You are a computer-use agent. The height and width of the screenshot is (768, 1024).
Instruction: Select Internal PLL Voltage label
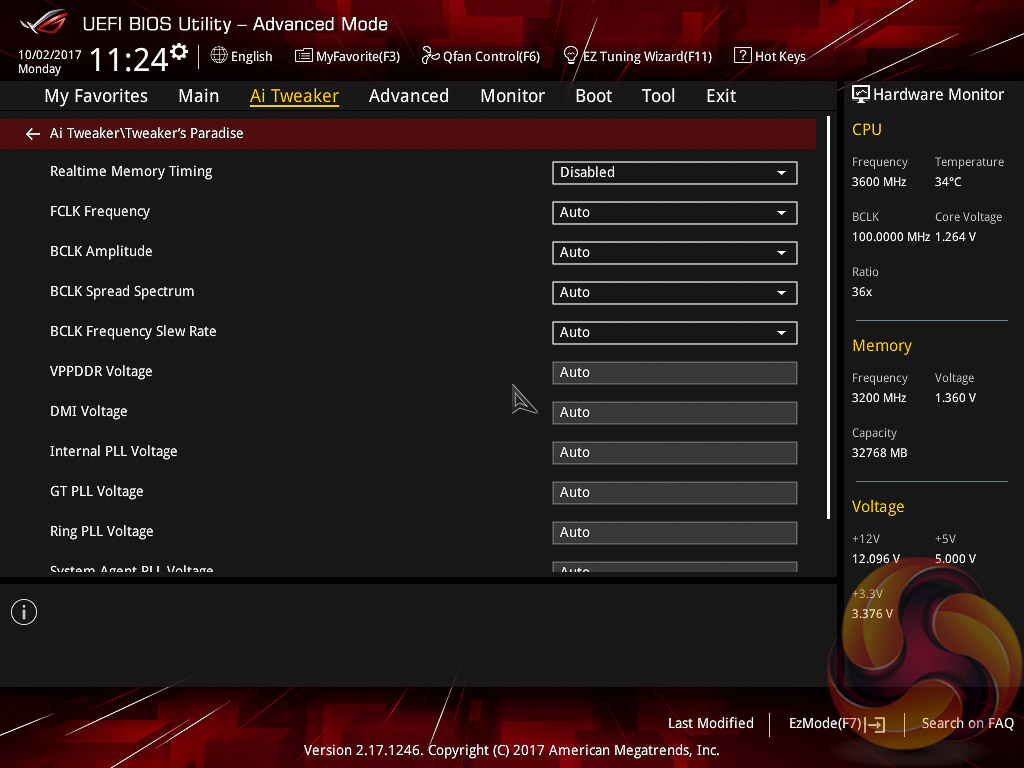click(114, 451)
